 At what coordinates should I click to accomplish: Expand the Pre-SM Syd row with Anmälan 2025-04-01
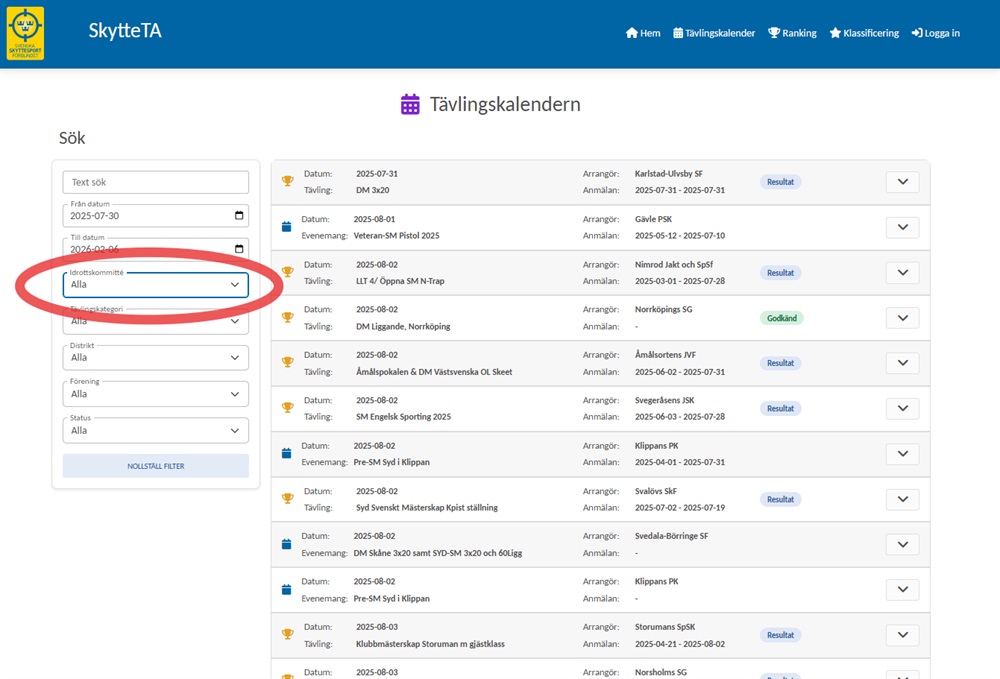(x=902, y=454)
